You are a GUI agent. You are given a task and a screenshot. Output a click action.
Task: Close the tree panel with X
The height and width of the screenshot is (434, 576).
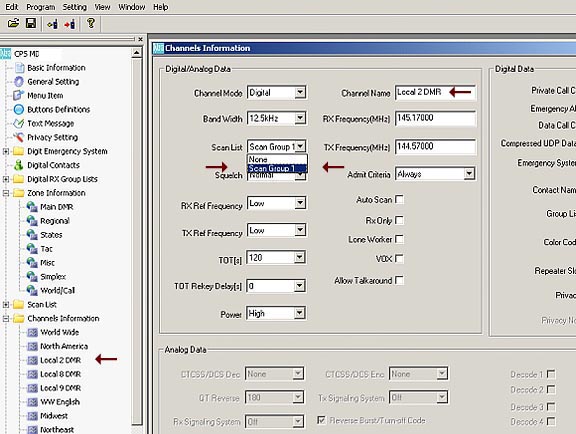point(140,39)
